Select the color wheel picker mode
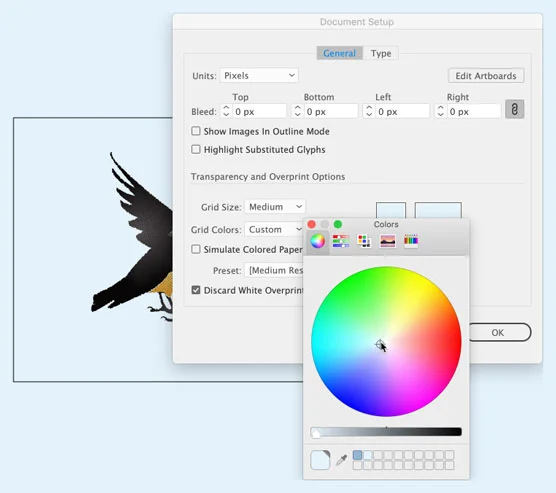556x493 pixels. pos(318,242)
